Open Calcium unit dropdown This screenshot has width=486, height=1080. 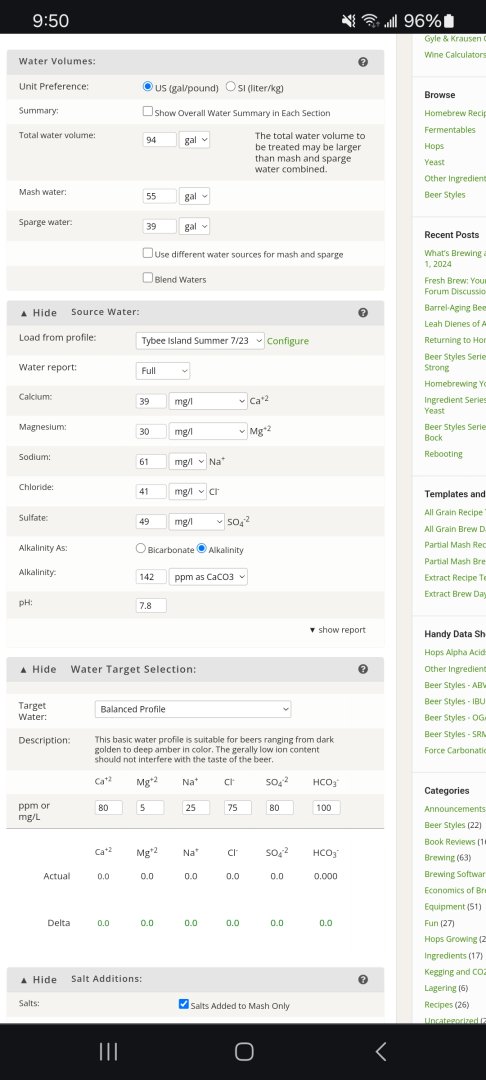[x=208, y=401]
